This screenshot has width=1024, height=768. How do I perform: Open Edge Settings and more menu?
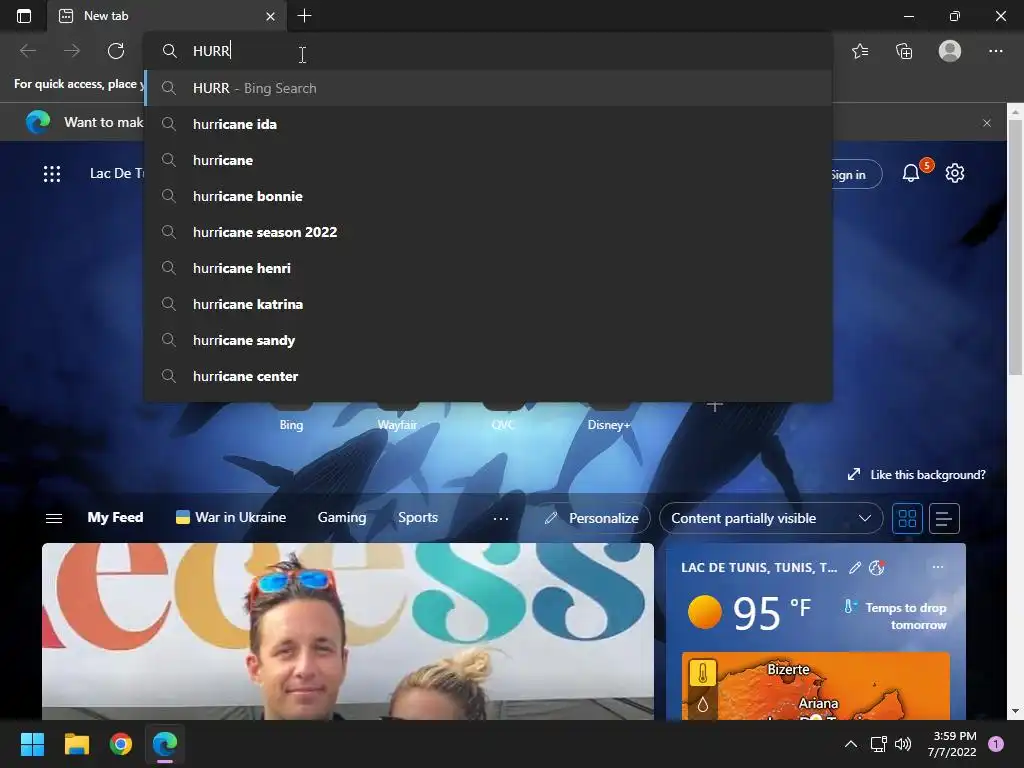(995, 51)
